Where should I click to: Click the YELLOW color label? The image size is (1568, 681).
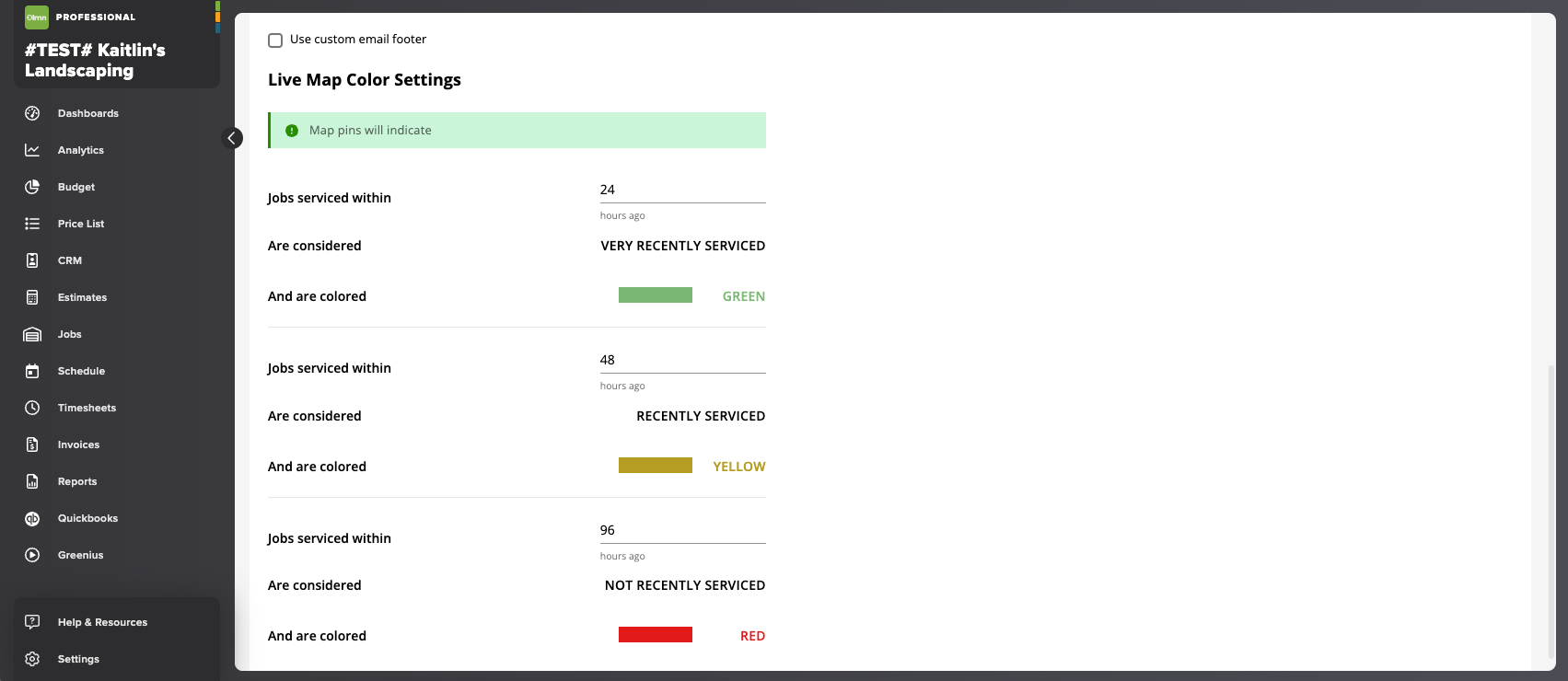tap(739, 467)
